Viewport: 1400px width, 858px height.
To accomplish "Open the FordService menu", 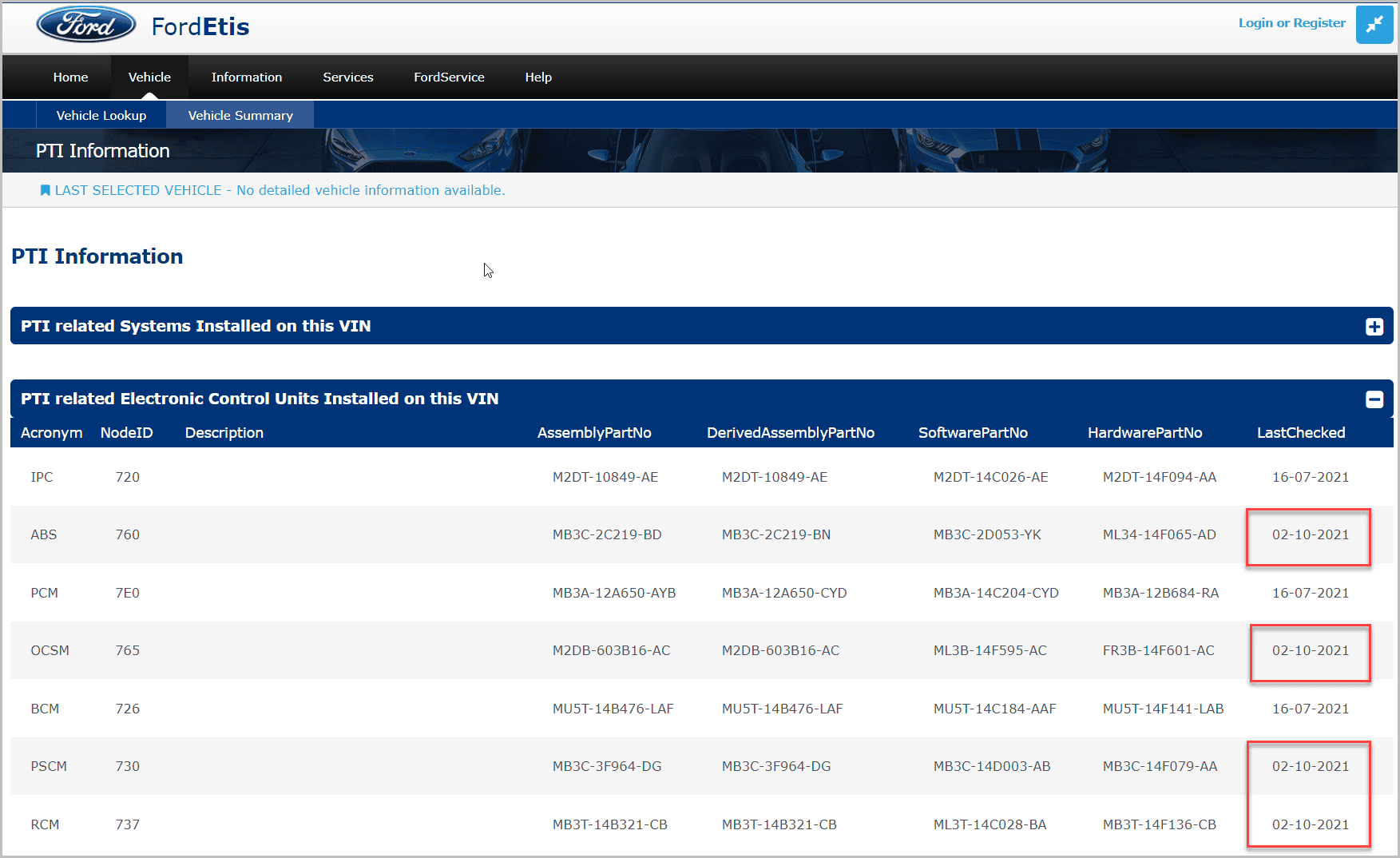I will (449, 77).
